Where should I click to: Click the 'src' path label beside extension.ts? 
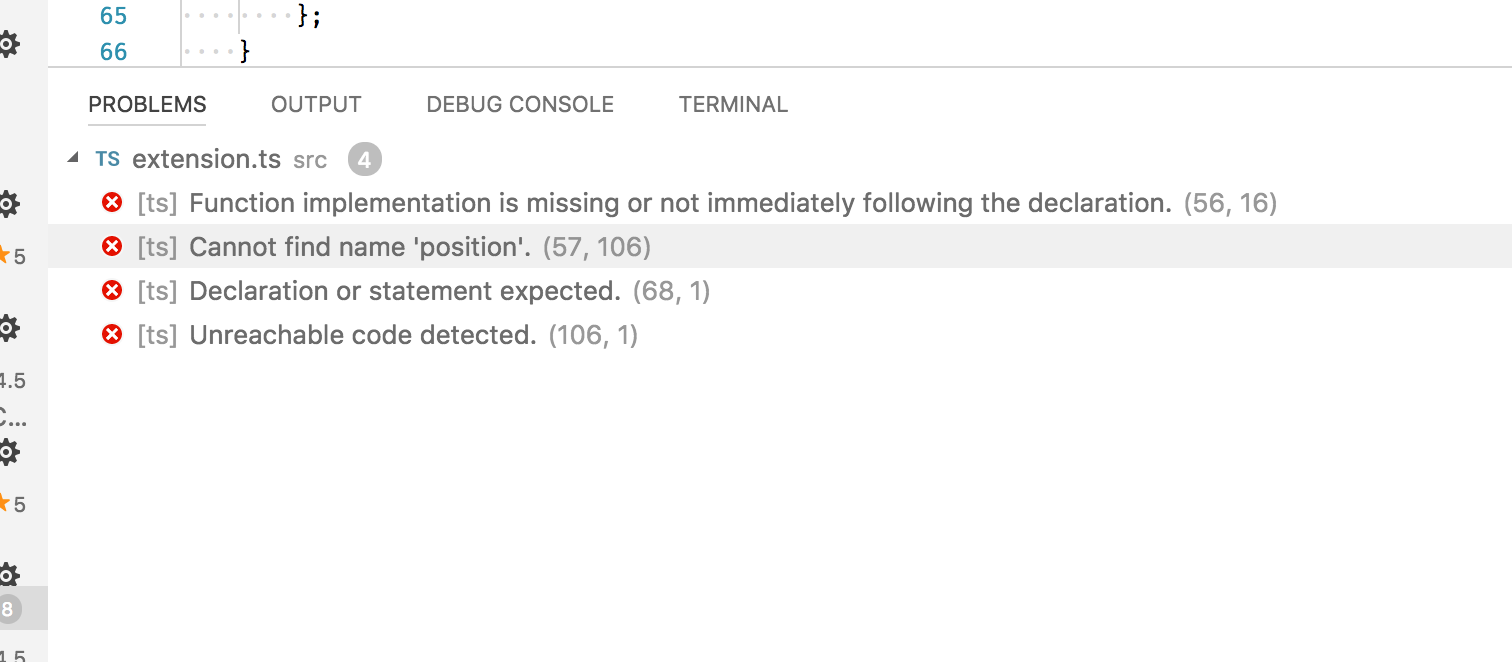pos(310,160)
